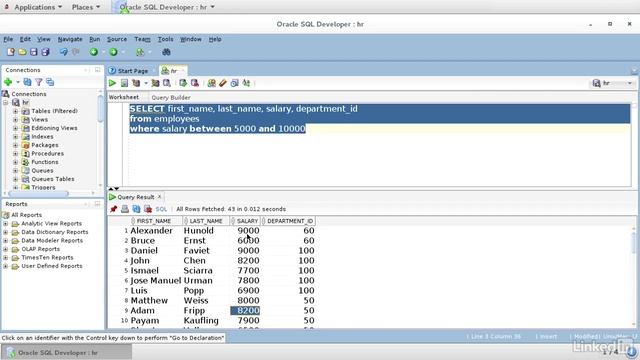Click the Run Script icon
Image resolution: width=640 pixels, height=360 pixels.
click(124, 83)
